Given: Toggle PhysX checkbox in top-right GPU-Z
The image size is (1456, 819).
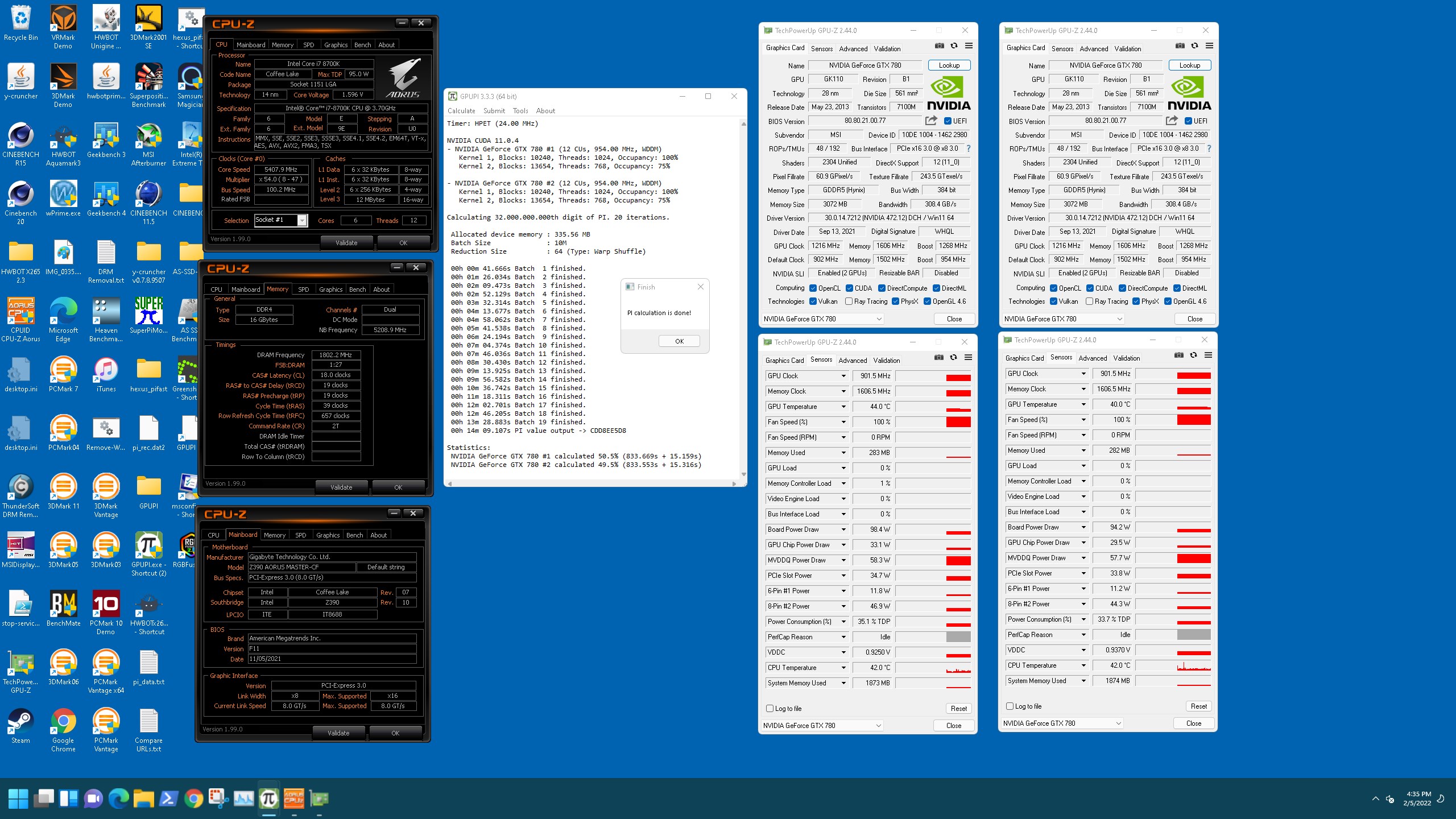Looking at the screenshot, I should [x=1136, y=301].
